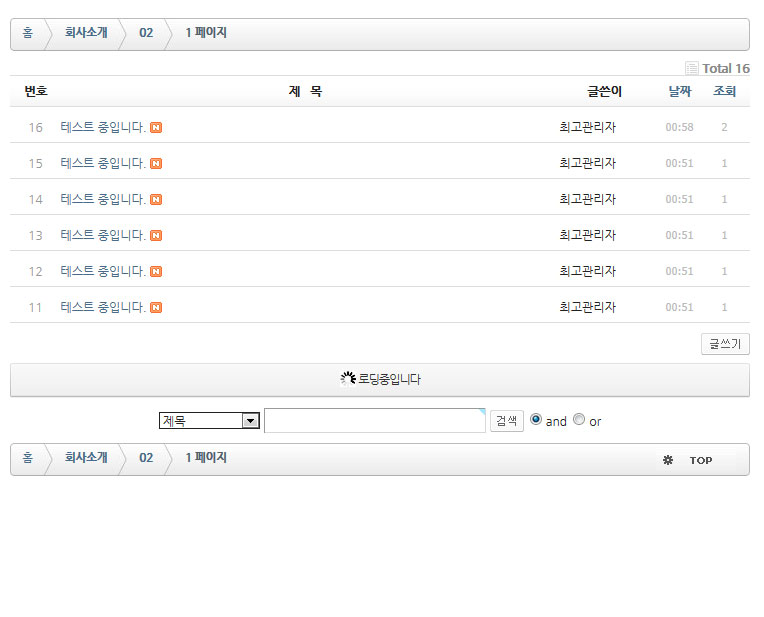Click the gear icon in bottom bar
The image size is (764, 617).
tap(668, 460)
